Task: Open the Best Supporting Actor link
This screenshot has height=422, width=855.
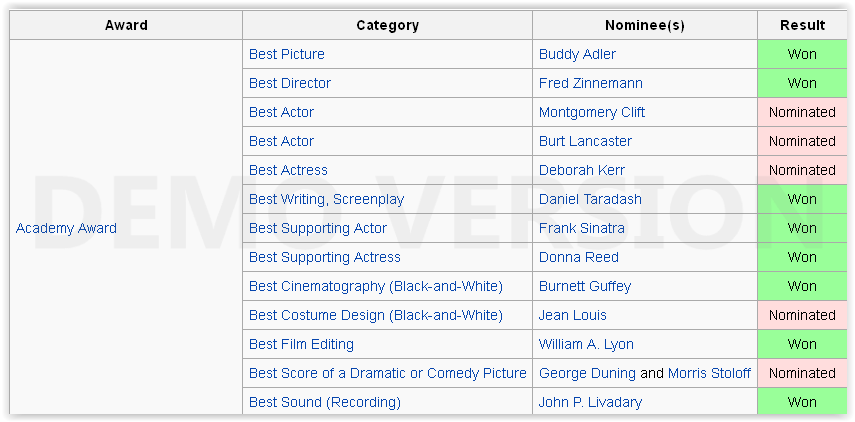Action: (317, 228)
